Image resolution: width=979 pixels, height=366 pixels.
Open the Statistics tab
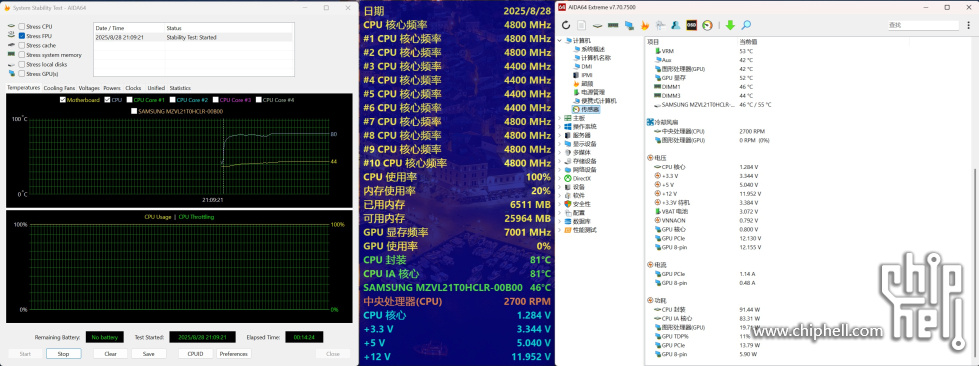[180, 88]
